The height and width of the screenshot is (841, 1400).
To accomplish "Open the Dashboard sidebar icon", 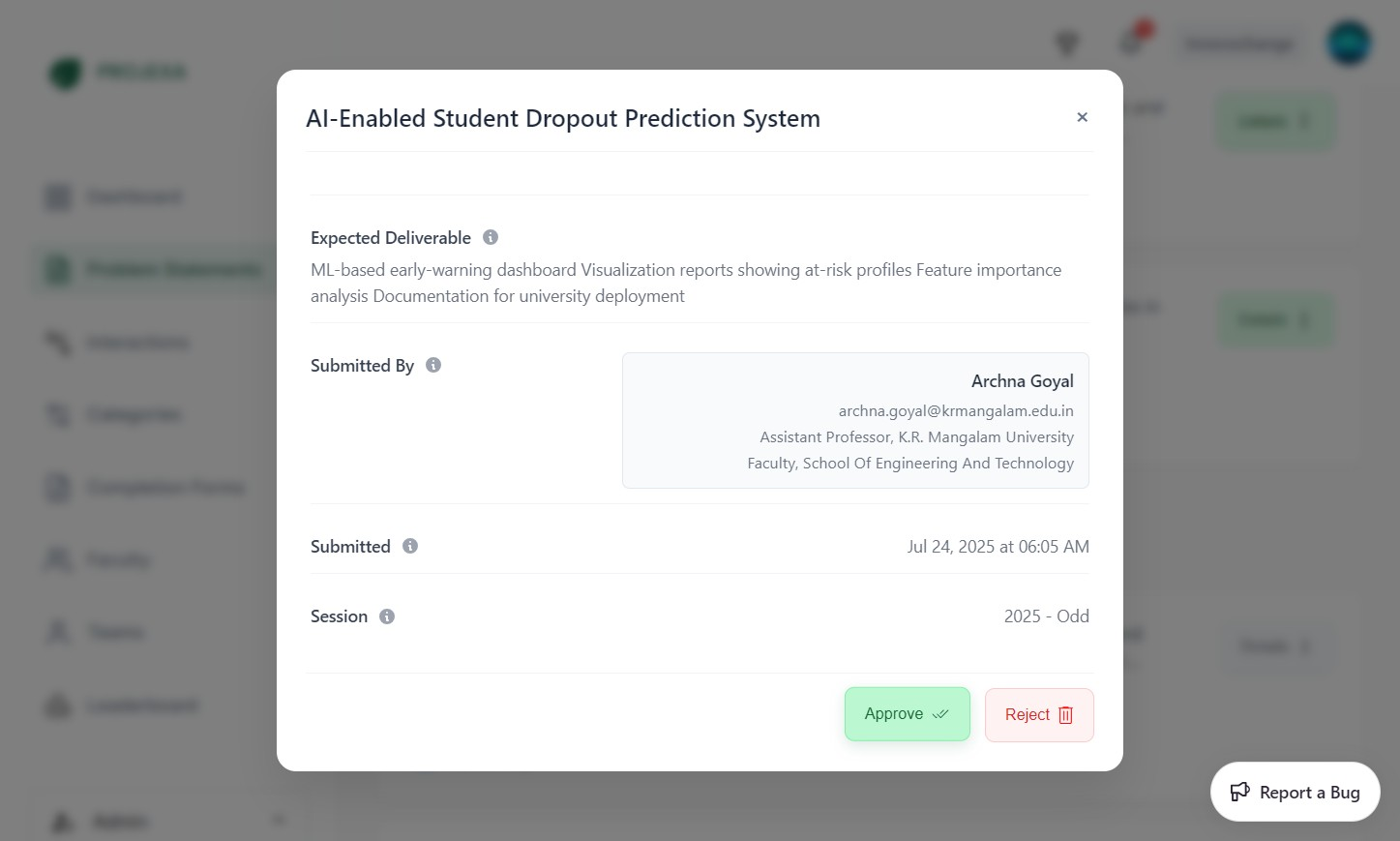I will click(x=58, y=196).
